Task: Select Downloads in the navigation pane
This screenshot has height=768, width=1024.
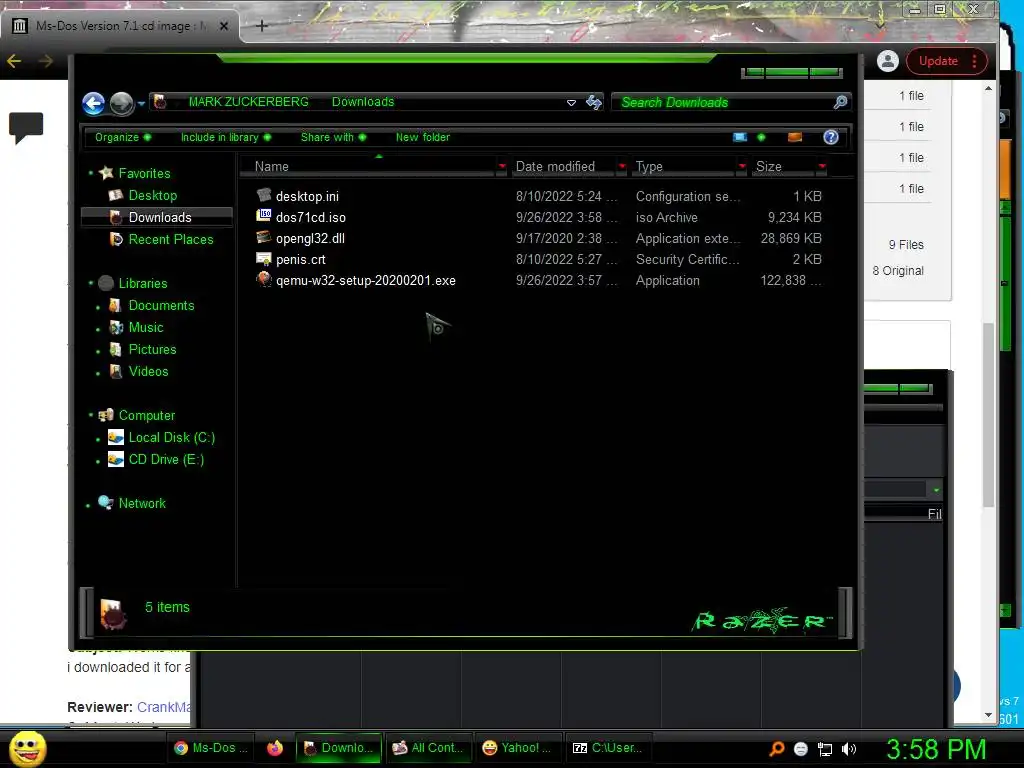Action: point(160,217)
